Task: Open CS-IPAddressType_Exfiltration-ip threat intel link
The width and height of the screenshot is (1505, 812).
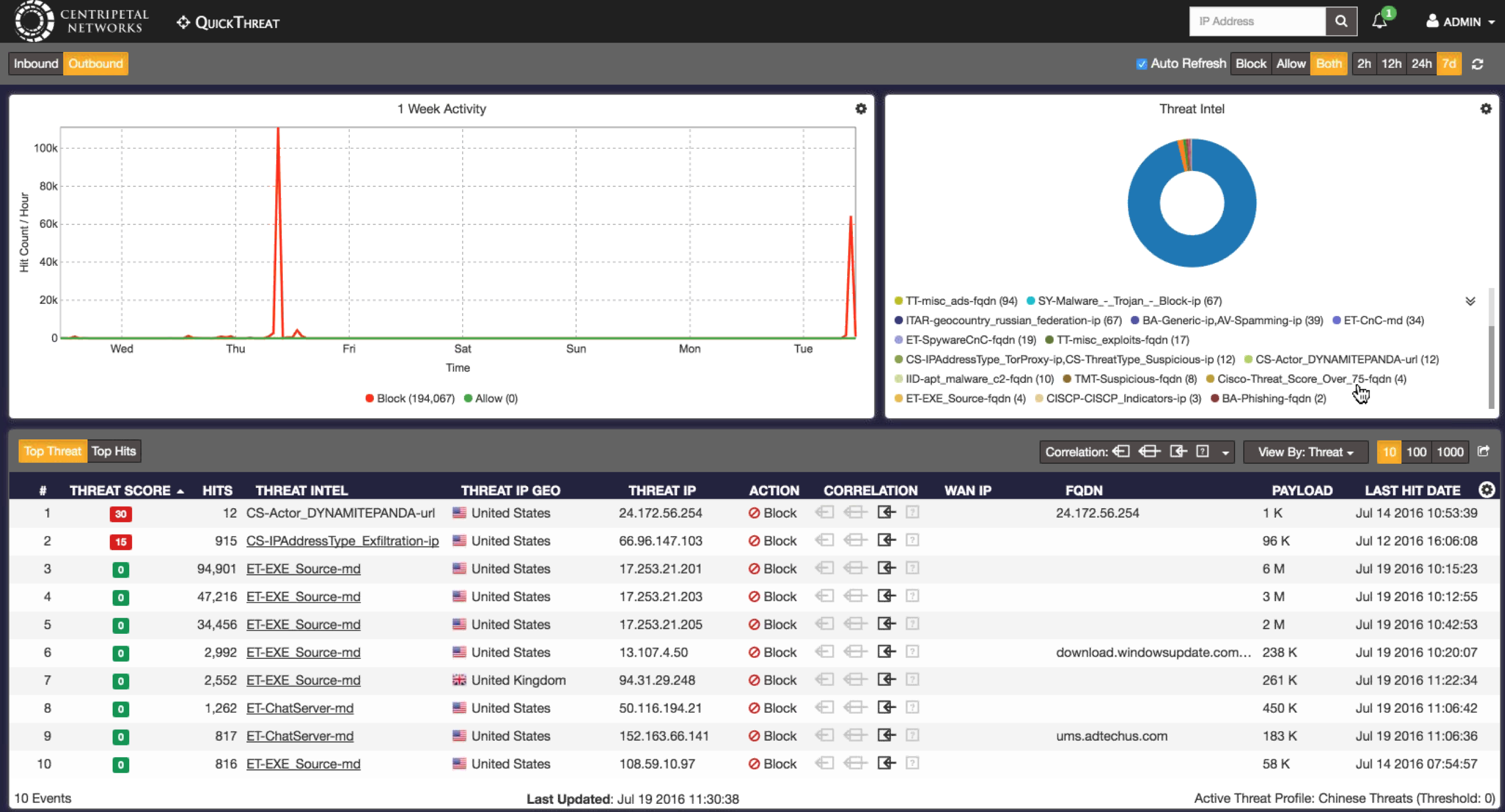Action: [342, 541]
